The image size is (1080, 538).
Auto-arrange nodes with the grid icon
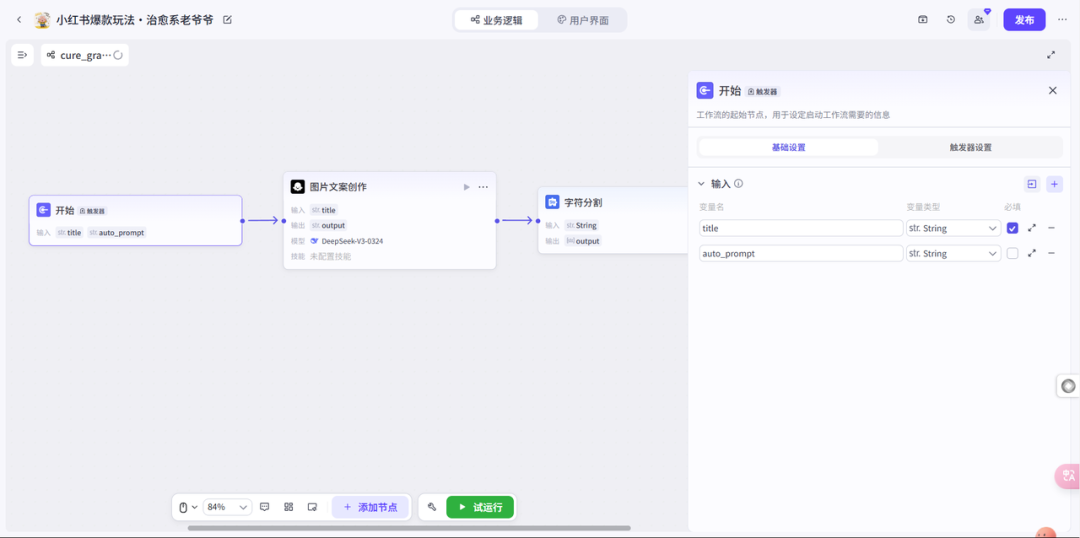coord(289,507)
